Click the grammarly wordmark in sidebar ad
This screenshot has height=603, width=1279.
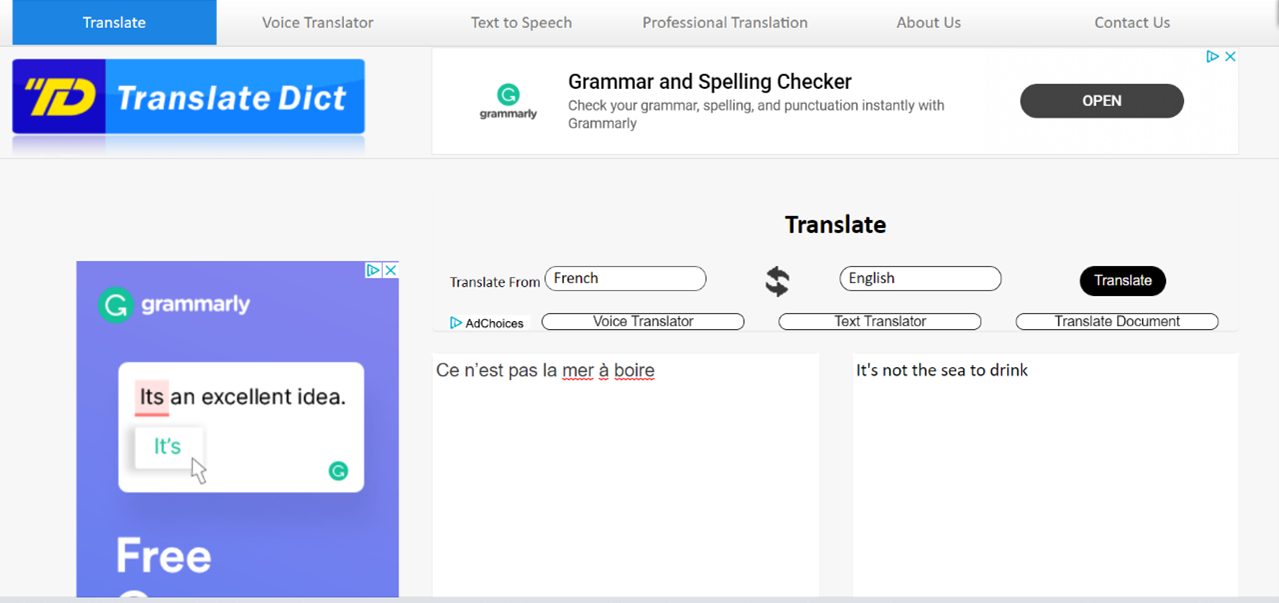pos(196,305)
